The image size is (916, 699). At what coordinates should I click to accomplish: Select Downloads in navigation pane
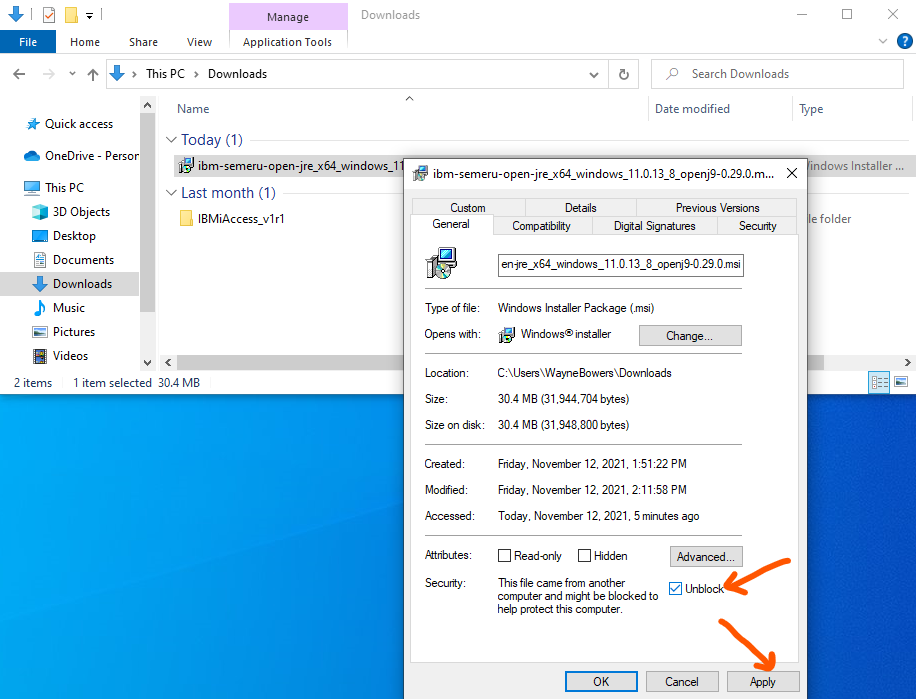coord(70,284)
